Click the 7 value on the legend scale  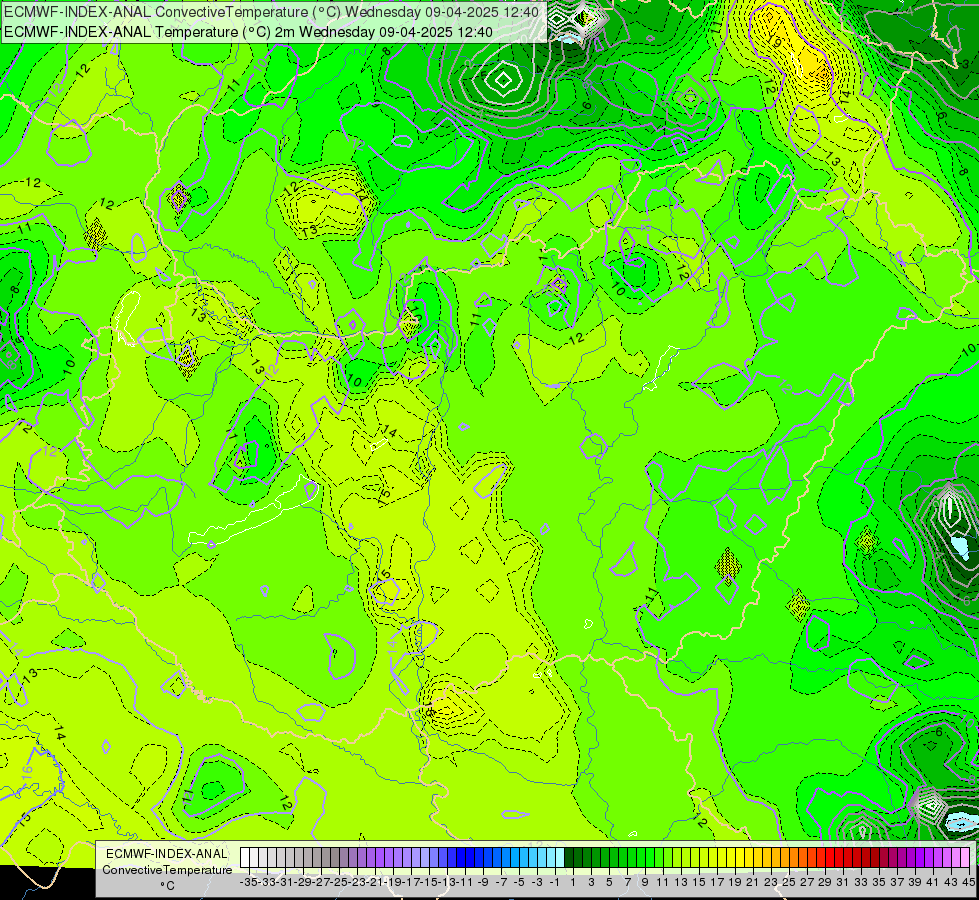pyautogui.click(x=627, y=882)
